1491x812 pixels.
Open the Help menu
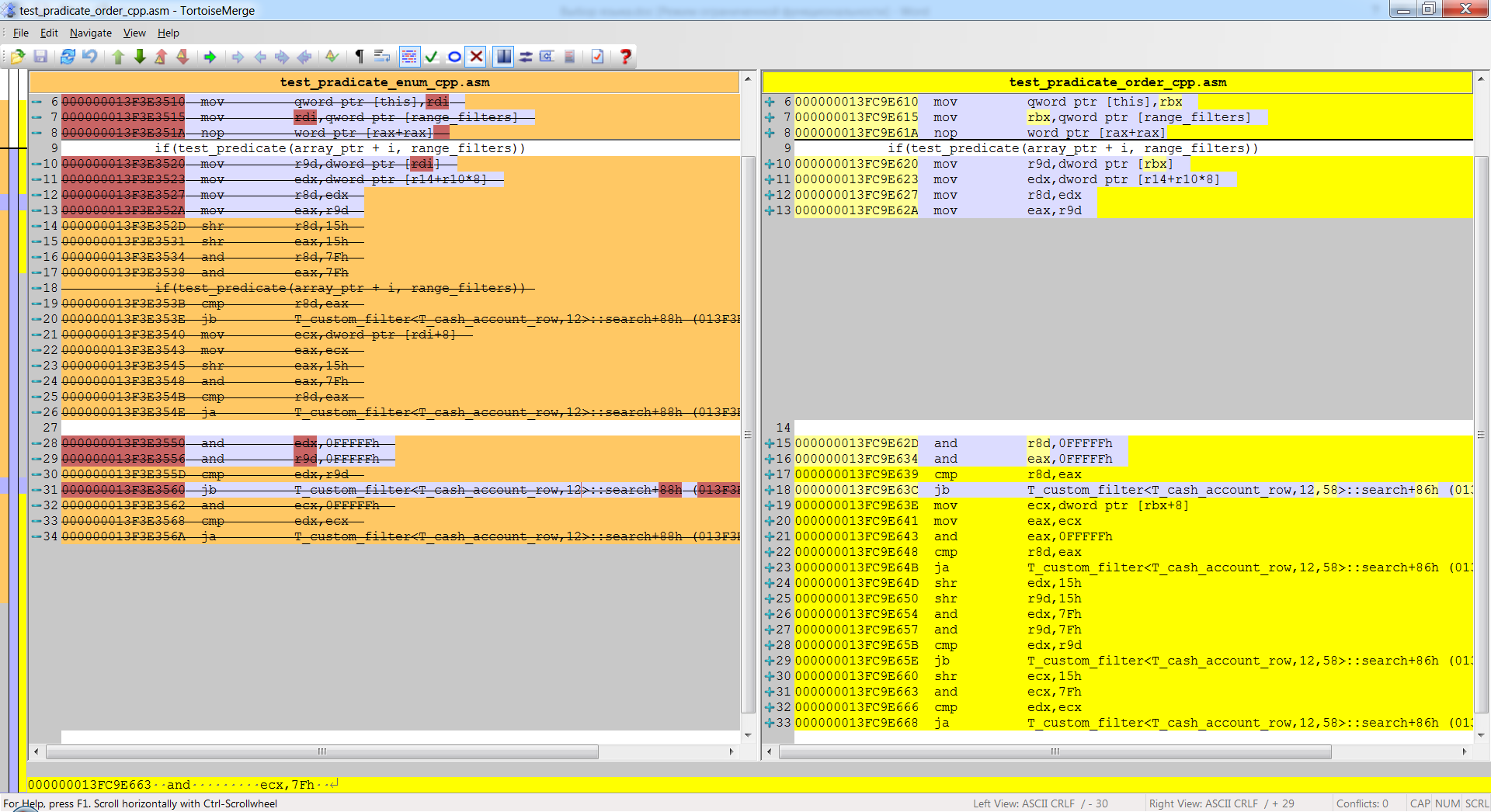tap(169, 33)
